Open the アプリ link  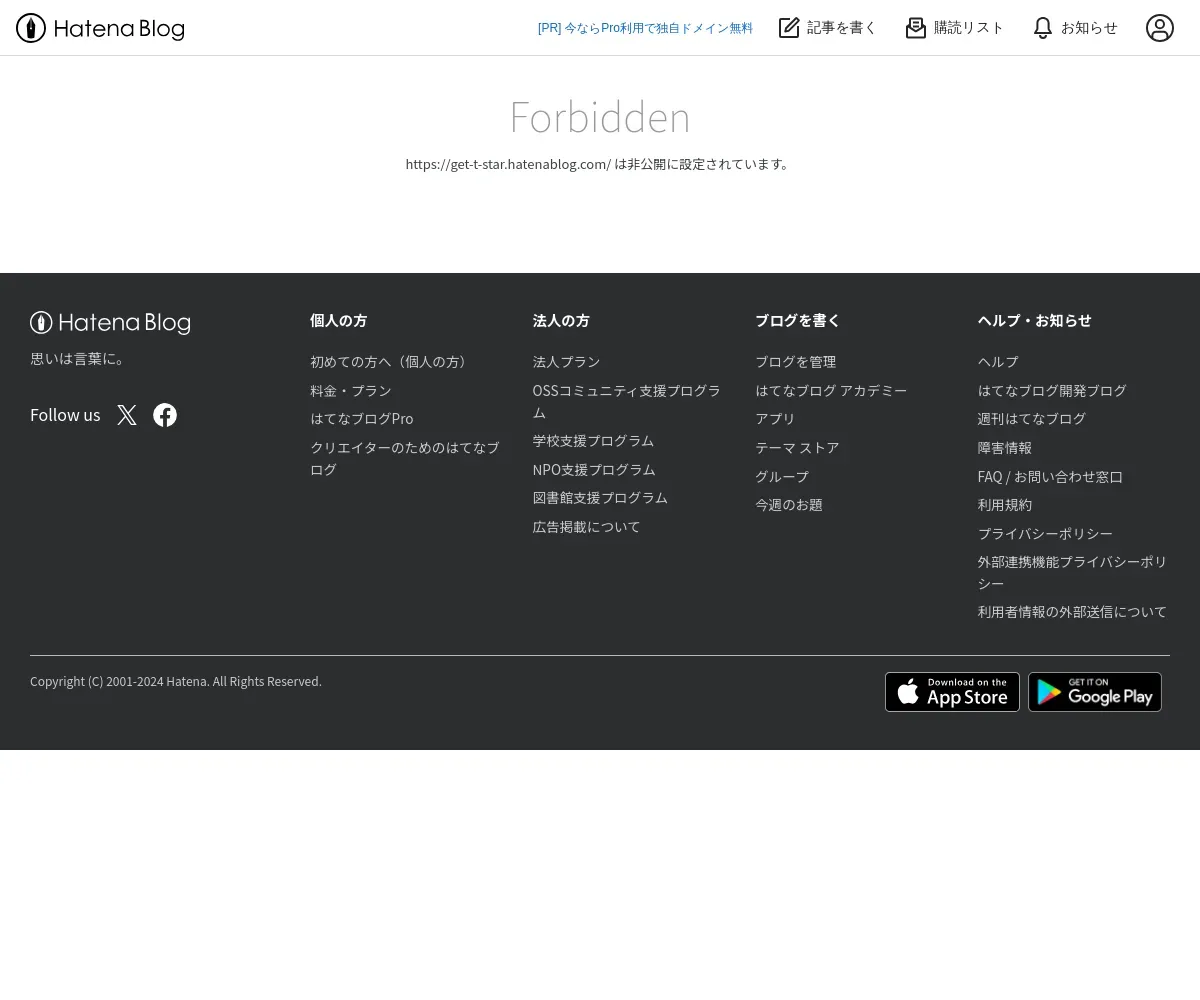point(775,419)
